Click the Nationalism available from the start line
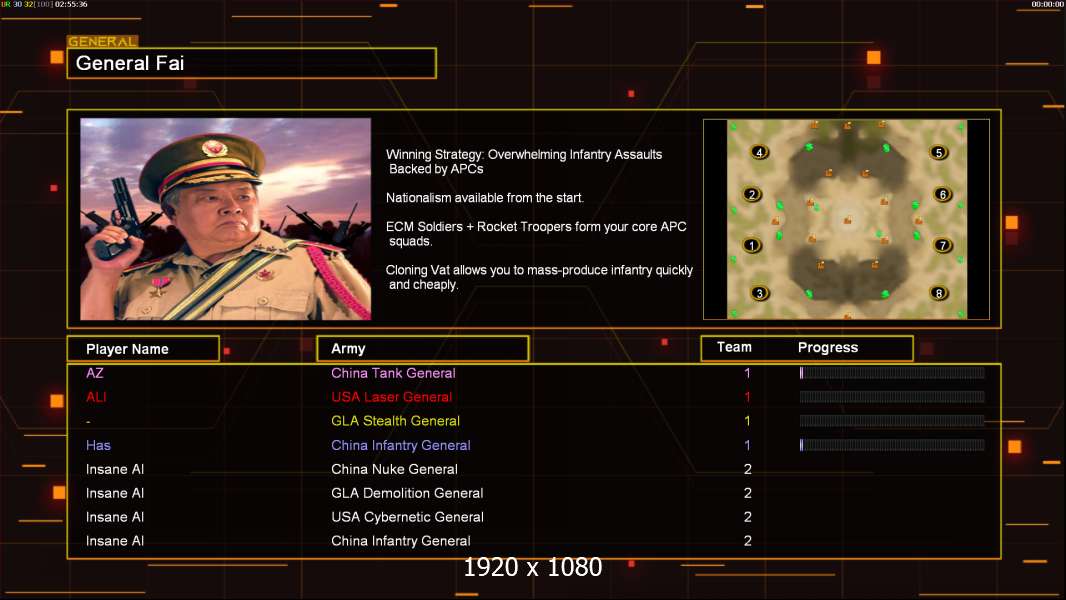The height and width of the screenshot is (600, 1066). (485, 198)
